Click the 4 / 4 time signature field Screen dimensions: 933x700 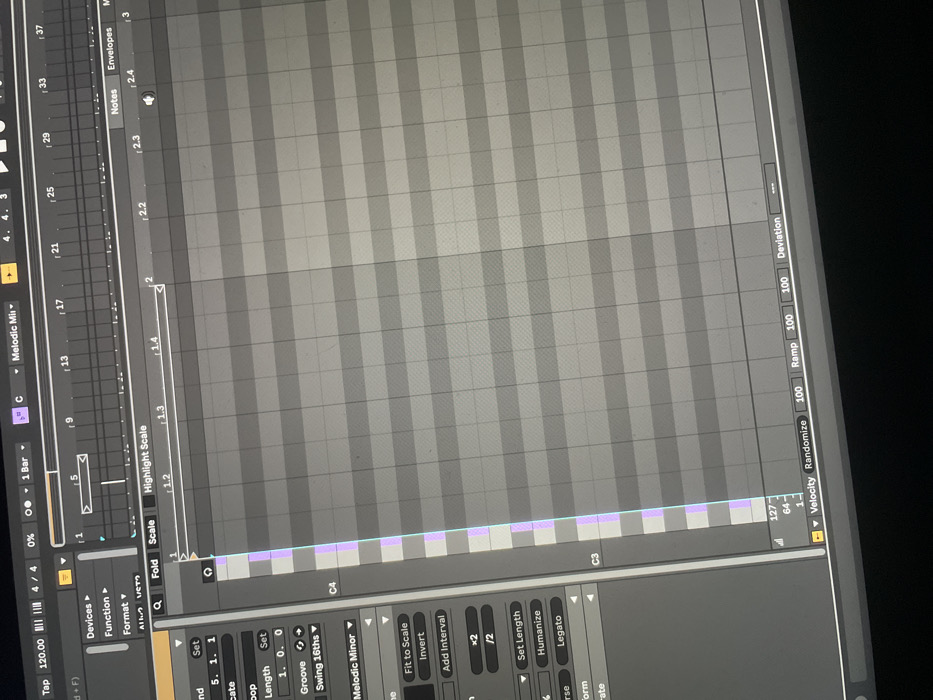(x=34, y=578)
